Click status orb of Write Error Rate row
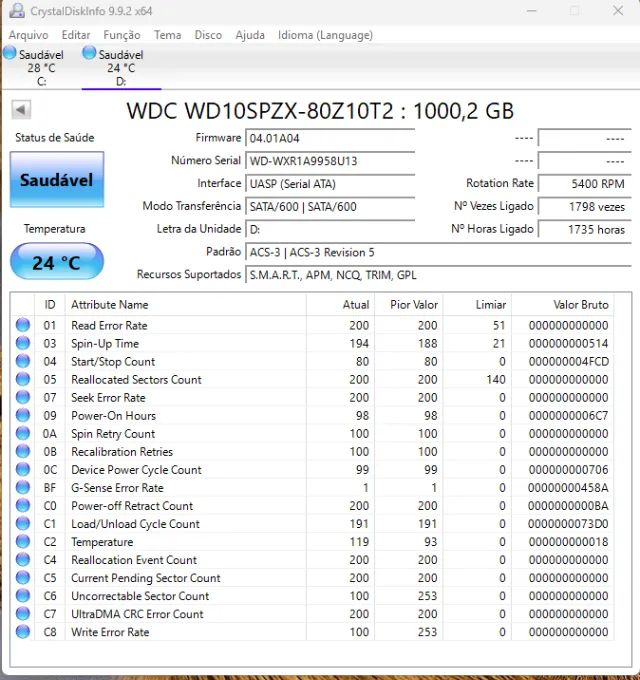Image resolution: width=640 pixels, height=680 pixels. (x=23, y=631)
